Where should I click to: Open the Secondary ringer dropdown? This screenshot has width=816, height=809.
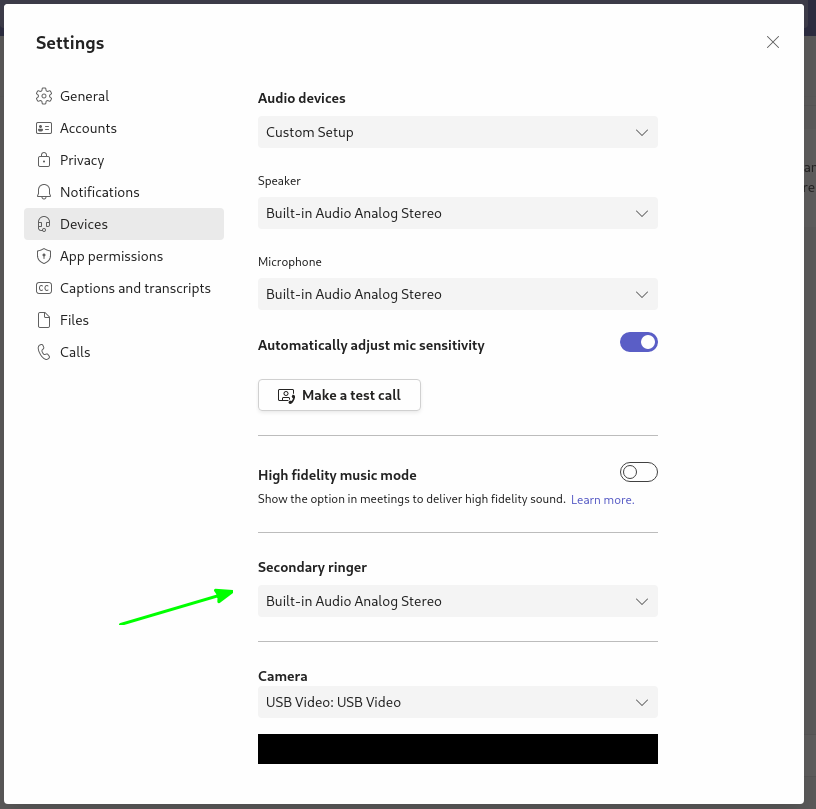tap(457, 601)
